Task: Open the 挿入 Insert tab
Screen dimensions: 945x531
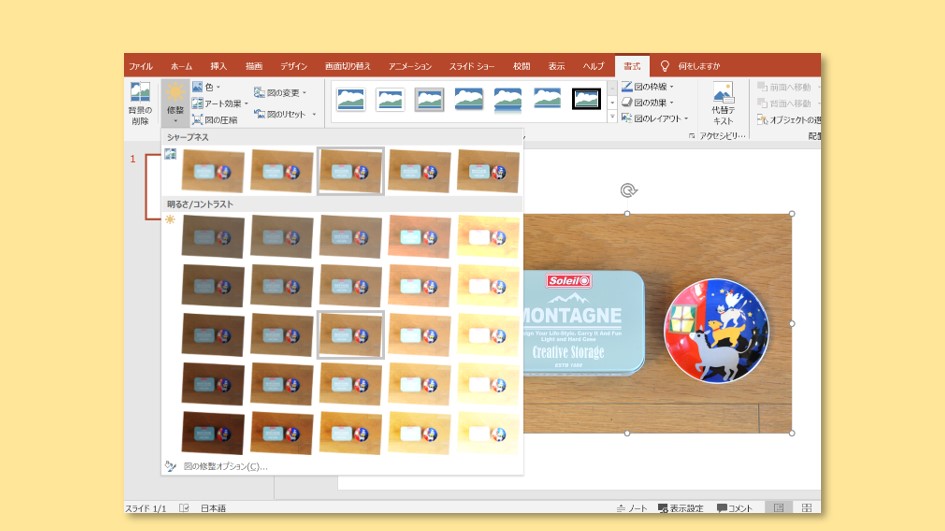Action: [x=218, y=66]
